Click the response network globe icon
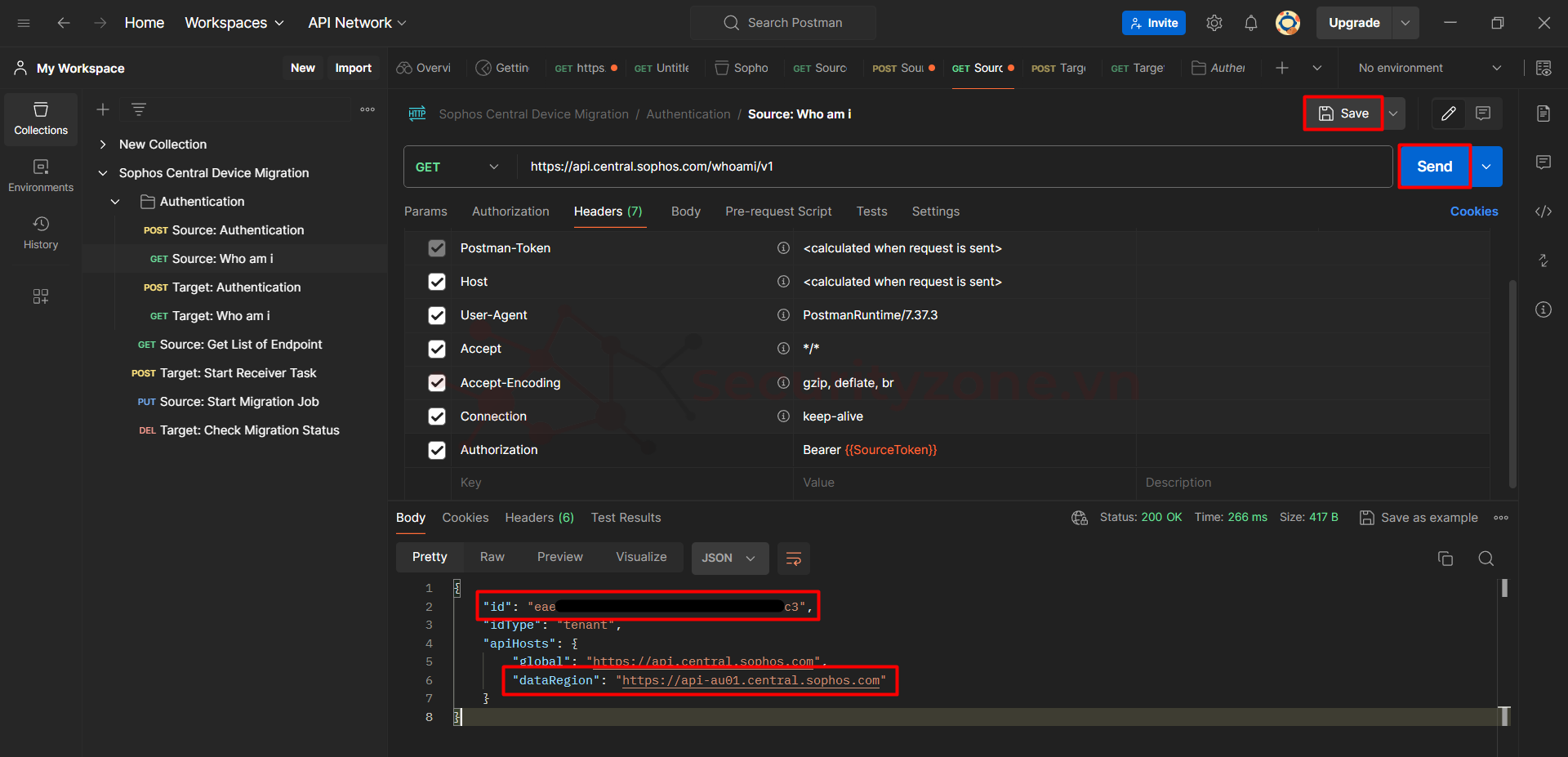The height and width of the screenshot is (757, 1568). (x=1080, y=518)
